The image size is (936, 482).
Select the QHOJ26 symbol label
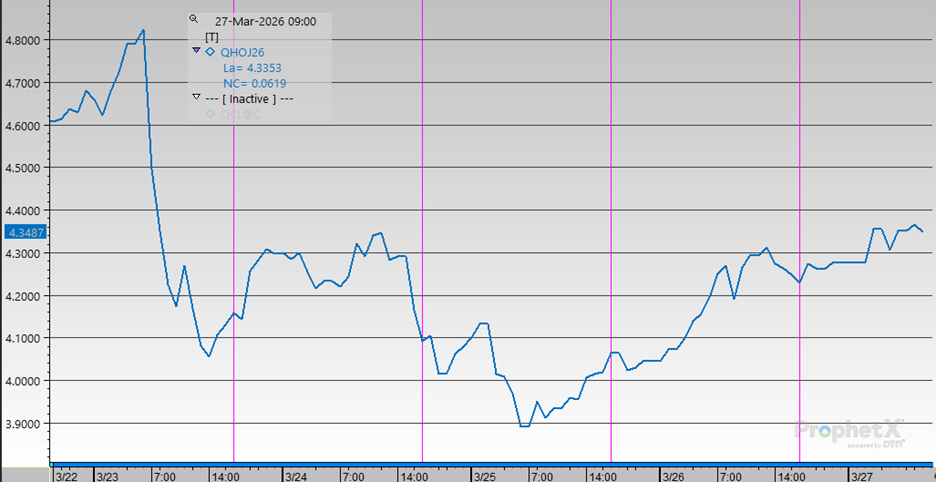coord(241,51)
